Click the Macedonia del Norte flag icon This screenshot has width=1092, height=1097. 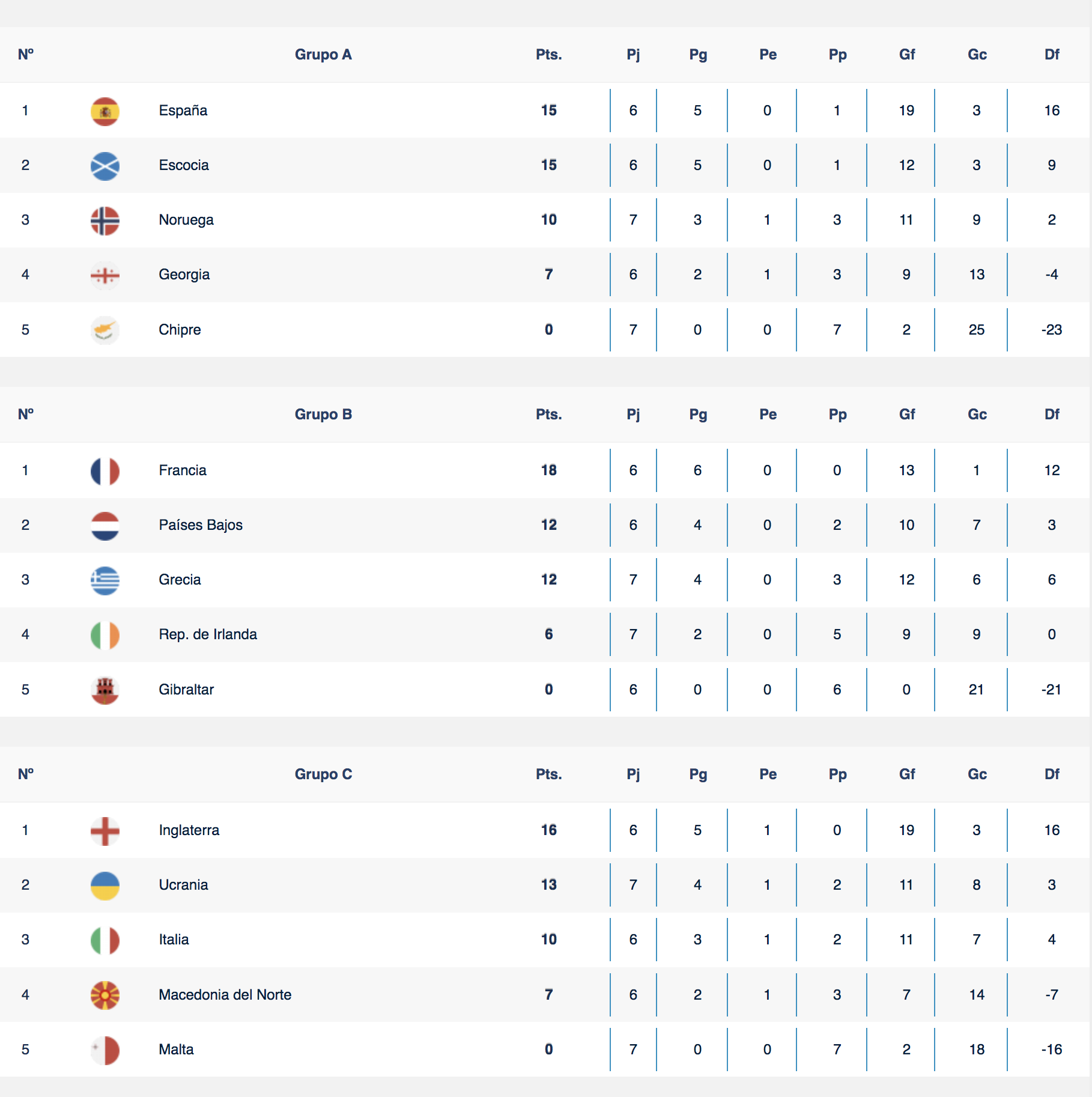pyautogui.click(x=105, y=995)
